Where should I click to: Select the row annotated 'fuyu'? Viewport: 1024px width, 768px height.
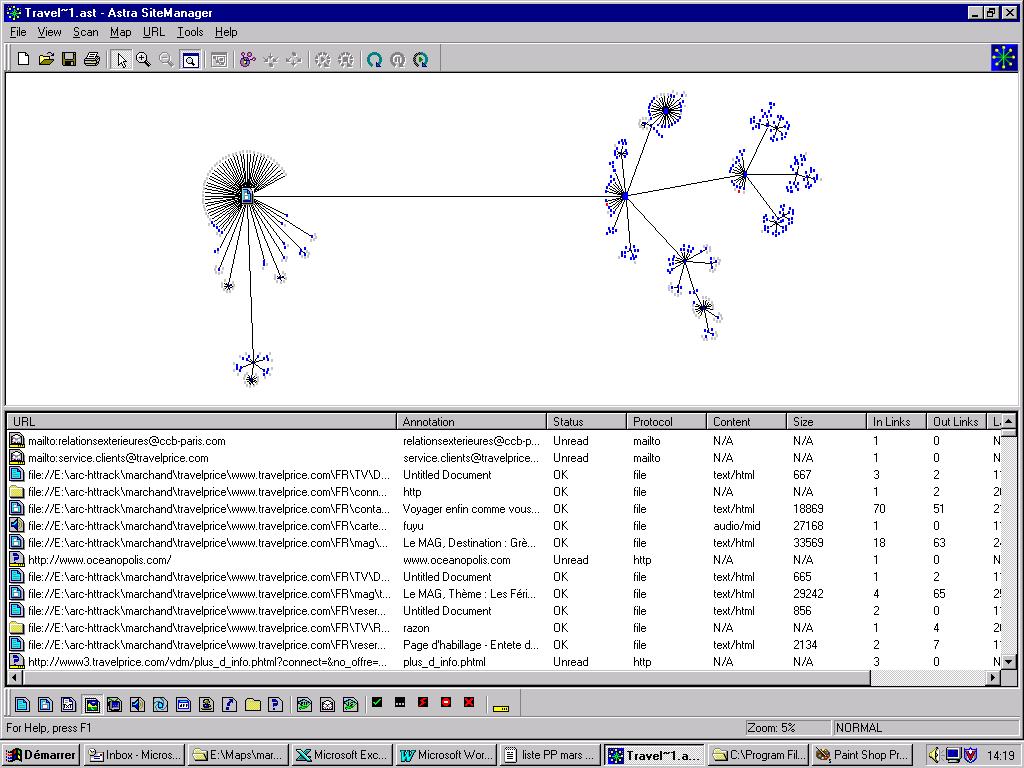[504, 526]
